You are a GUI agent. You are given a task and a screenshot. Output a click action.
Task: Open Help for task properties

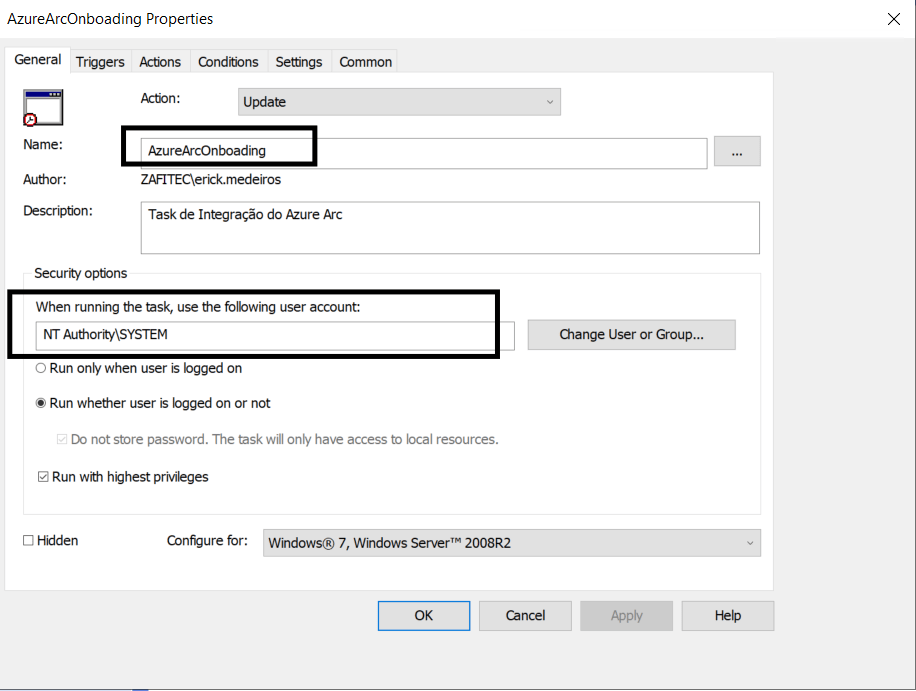(728, 615)
